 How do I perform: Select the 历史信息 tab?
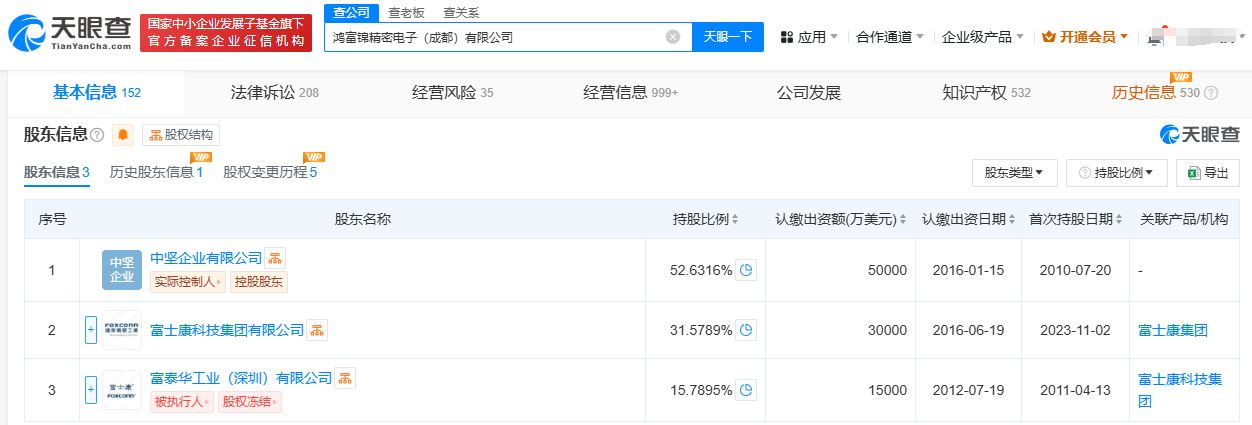point(1155,93)
